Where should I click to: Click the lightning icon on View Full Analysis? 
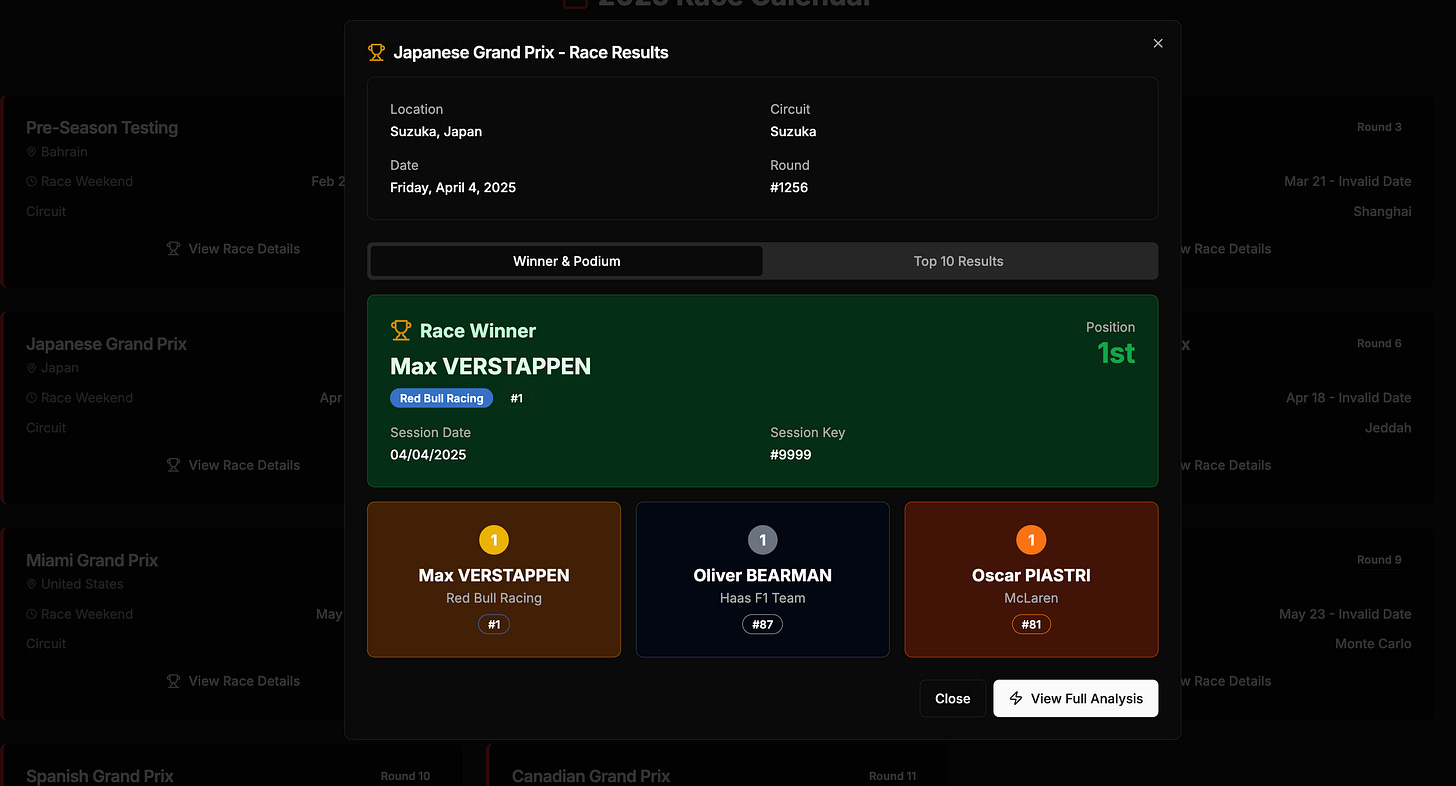coord(1016,698)
